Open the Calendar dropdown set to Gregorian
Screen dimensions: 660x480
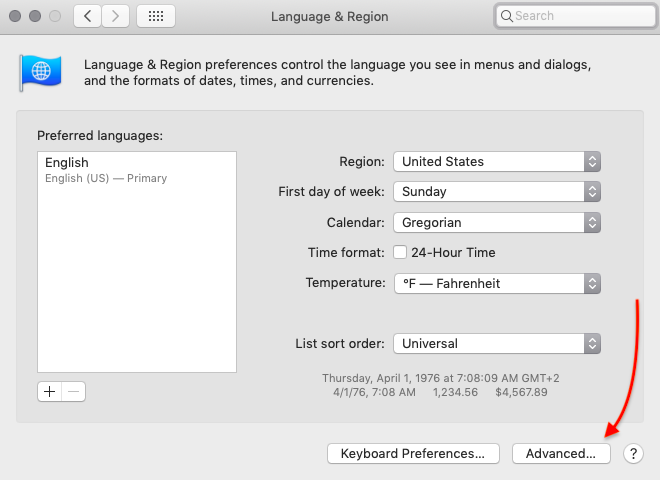click(x=497, y=222)
